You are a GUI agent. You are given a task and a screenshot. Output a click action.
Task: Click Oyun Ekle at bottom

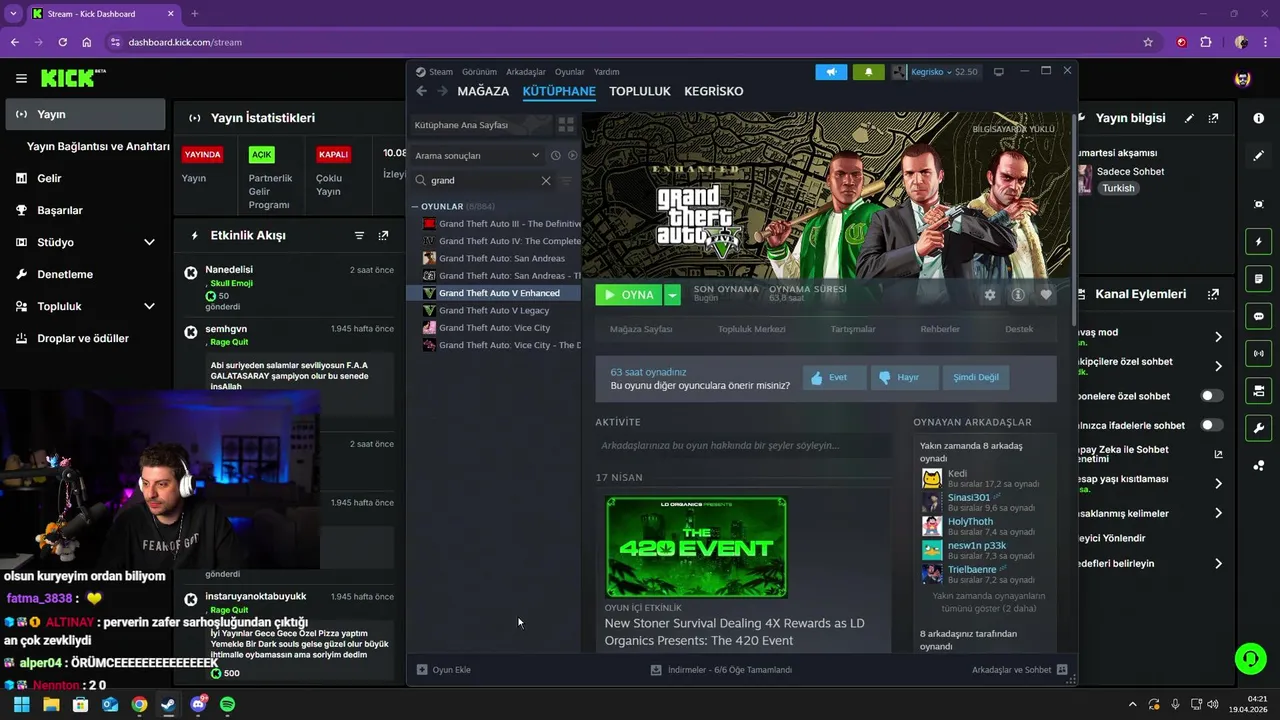[444, 670]
